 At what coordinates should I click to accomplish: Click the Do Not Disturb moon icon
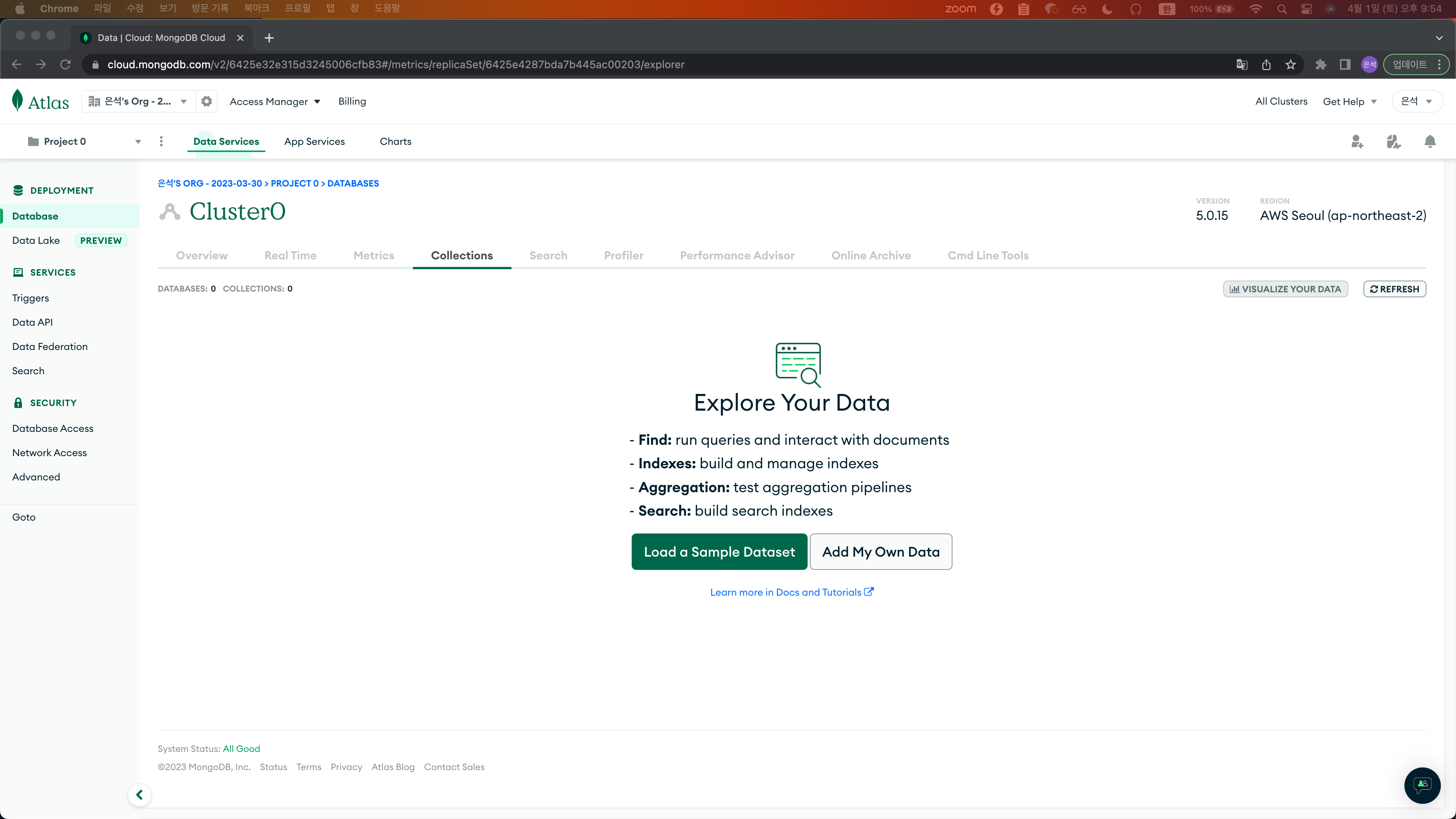coord(1107,8)
